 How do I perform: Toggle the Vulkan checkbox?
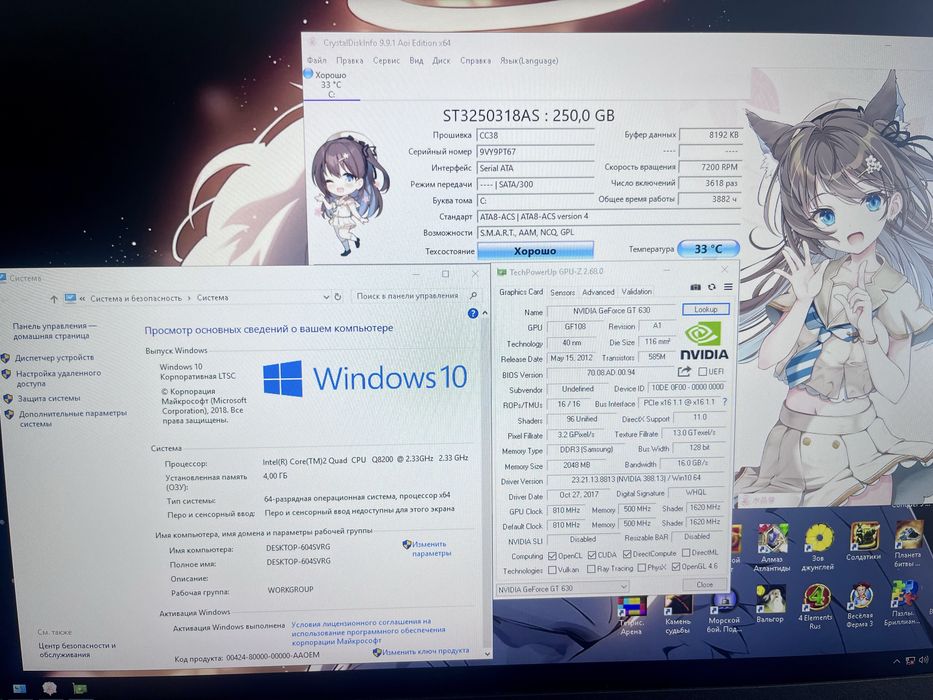tap(552, 570)
